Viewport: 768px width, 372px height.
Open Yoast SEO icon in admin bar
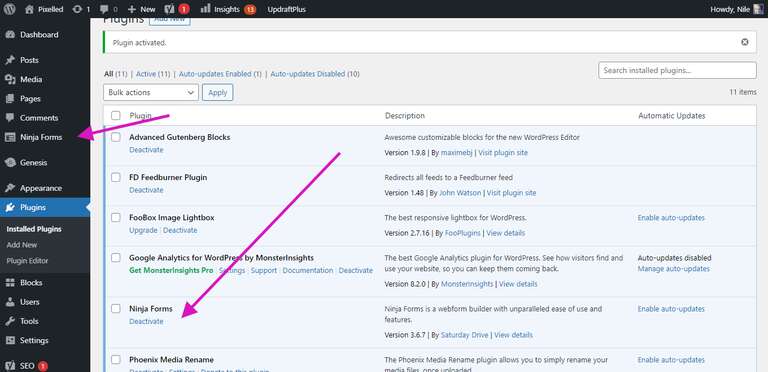click(x=169, y=9)
